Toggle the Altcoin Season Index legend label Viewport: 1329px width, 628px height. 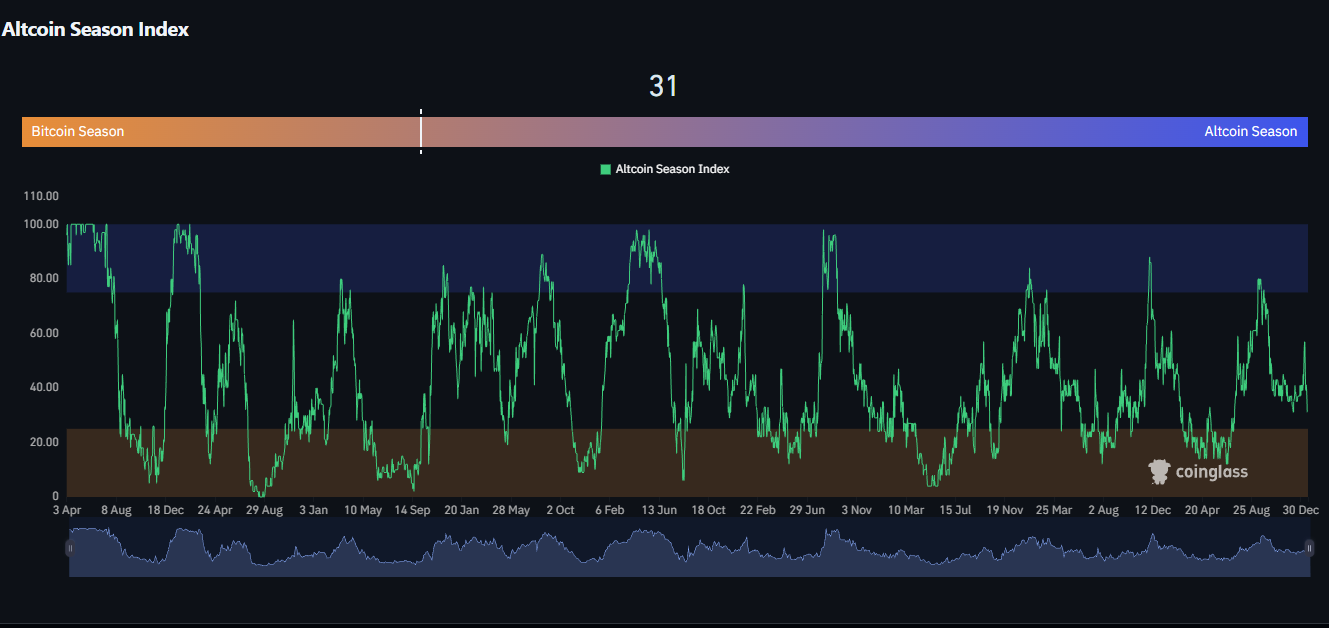click(672, 169)
